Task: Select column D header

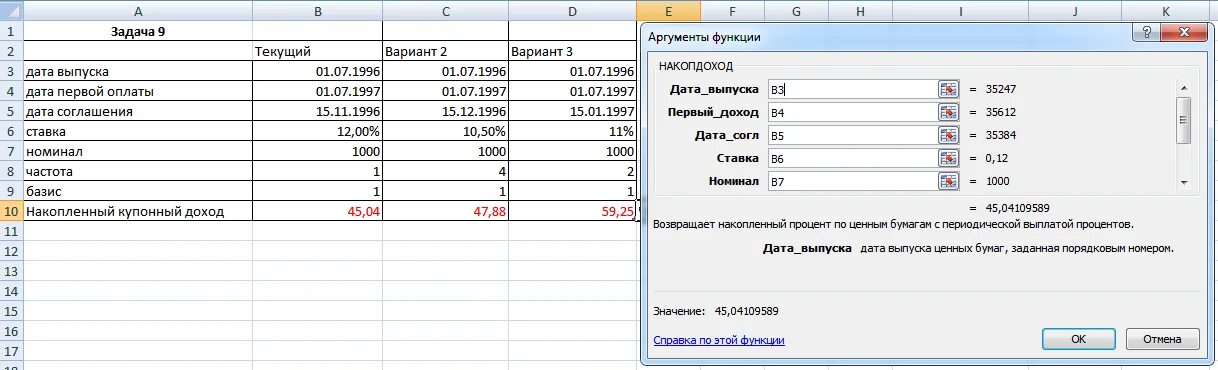Action: coord(572,10)
